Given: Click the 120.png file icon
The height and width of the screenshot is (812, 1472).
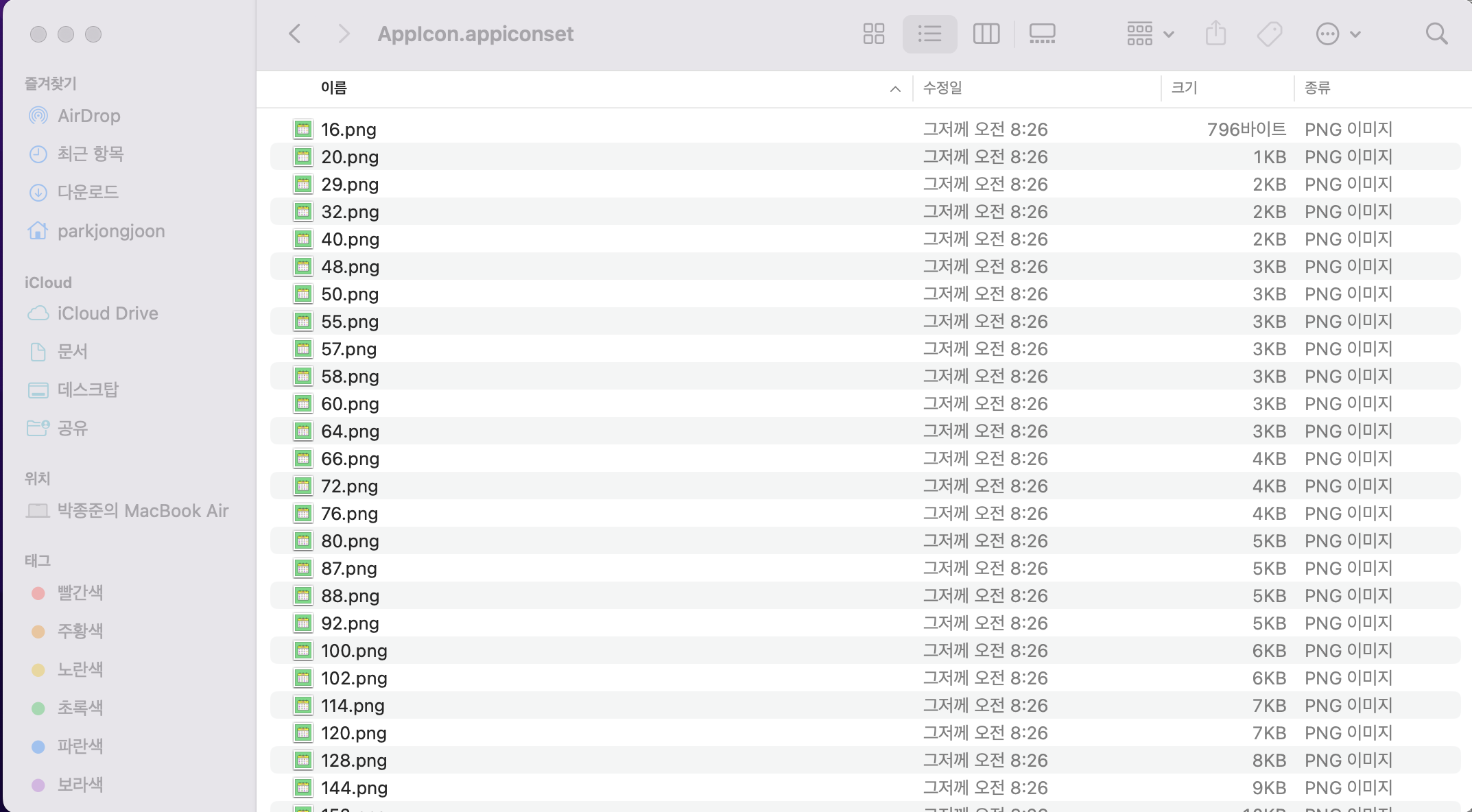Looking at the screenshot, I should [303, 733].
